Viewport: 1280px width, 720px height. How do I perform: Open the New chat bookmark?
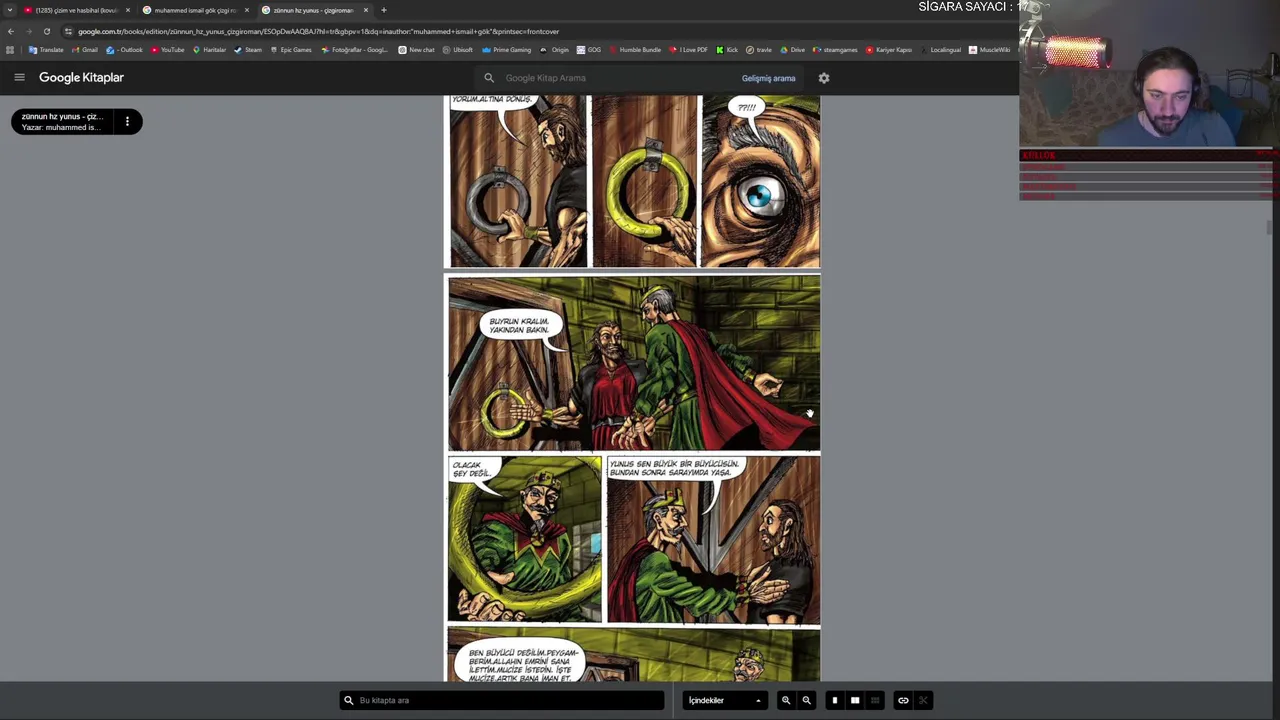(417, 50)
